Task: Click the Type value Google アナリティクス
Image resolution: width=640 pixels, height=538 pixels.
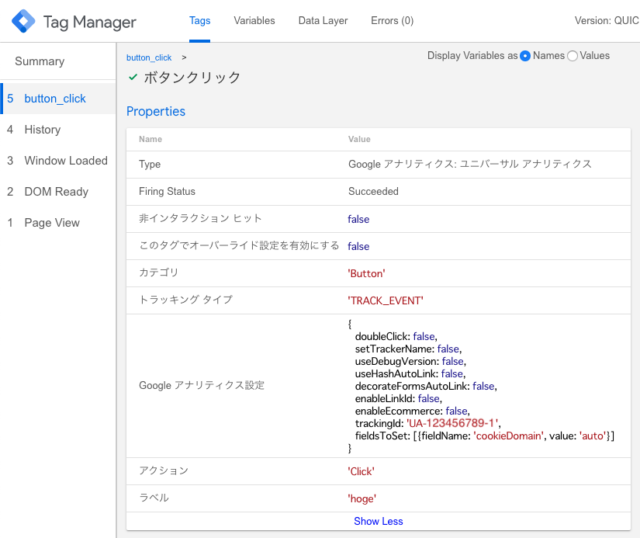Action: click(470, 164)
